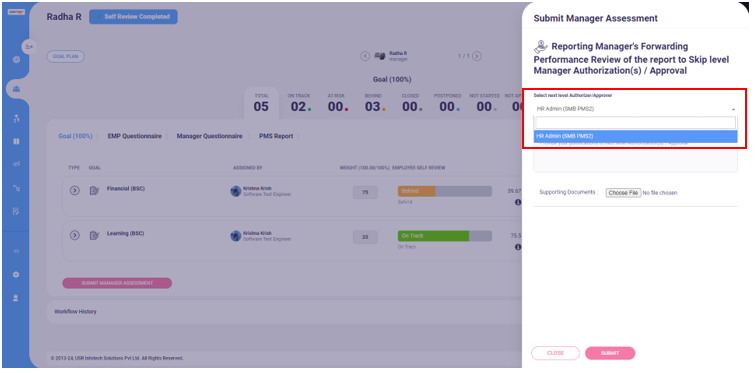Click the SUBMIT button

(x=610, y=353)
